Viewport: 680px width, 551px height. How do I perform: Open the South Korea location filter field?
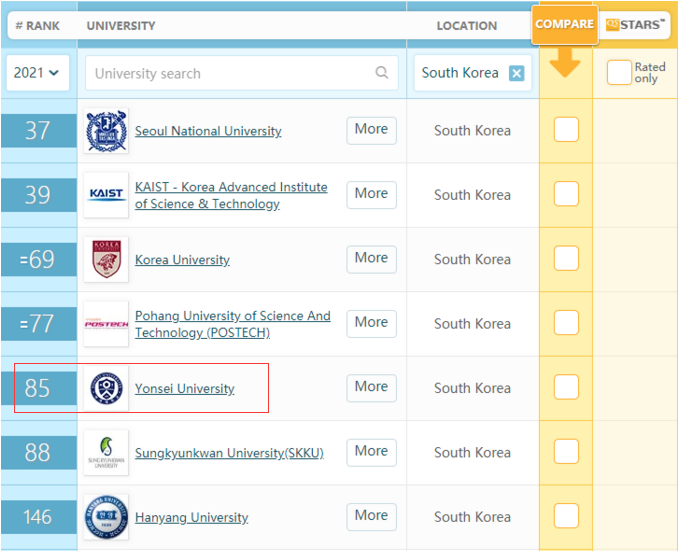(x=473, y=73)
